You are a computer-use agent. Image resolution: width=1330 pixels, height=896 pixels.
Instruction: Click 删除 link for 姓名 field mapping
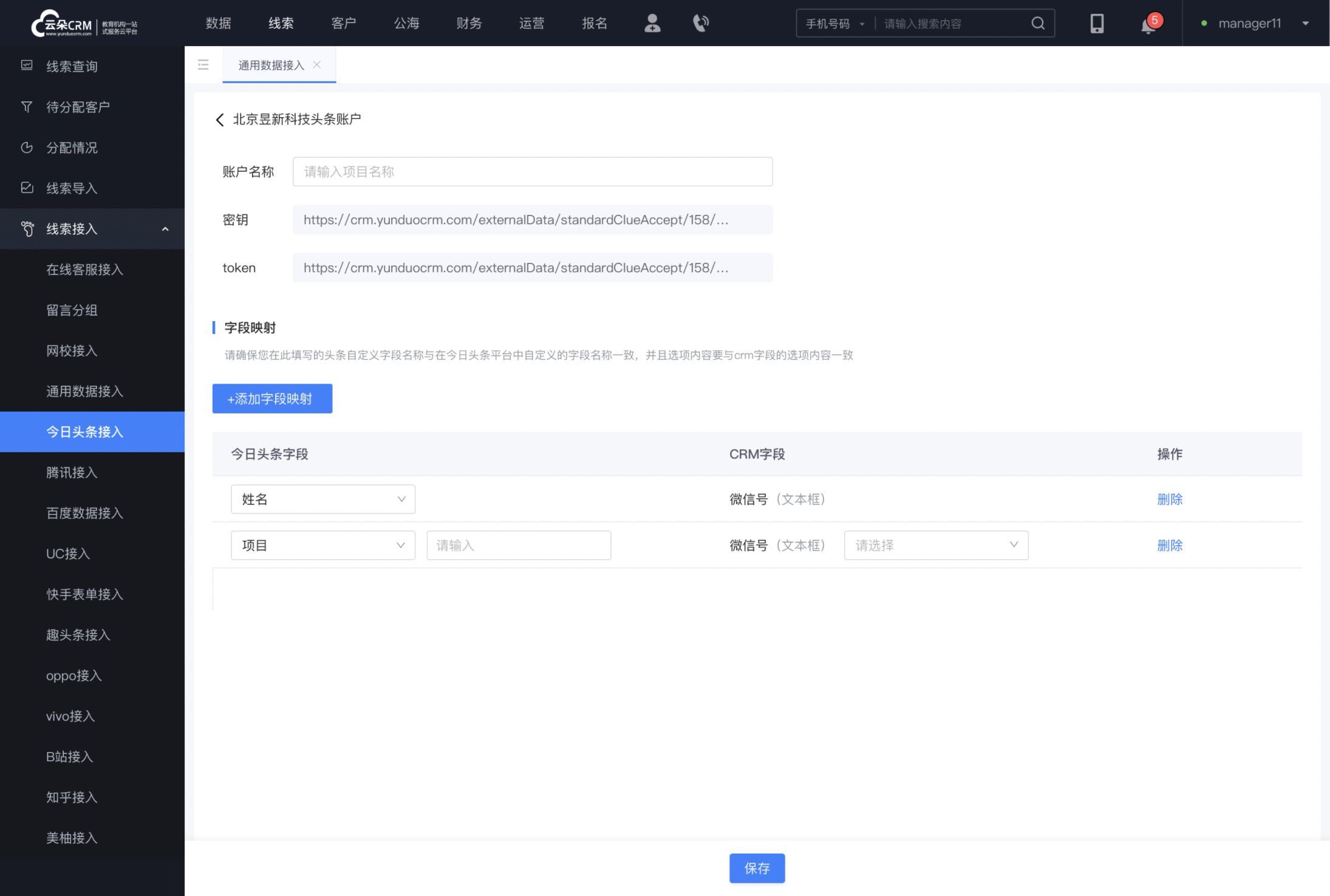tap(1170, 499)
